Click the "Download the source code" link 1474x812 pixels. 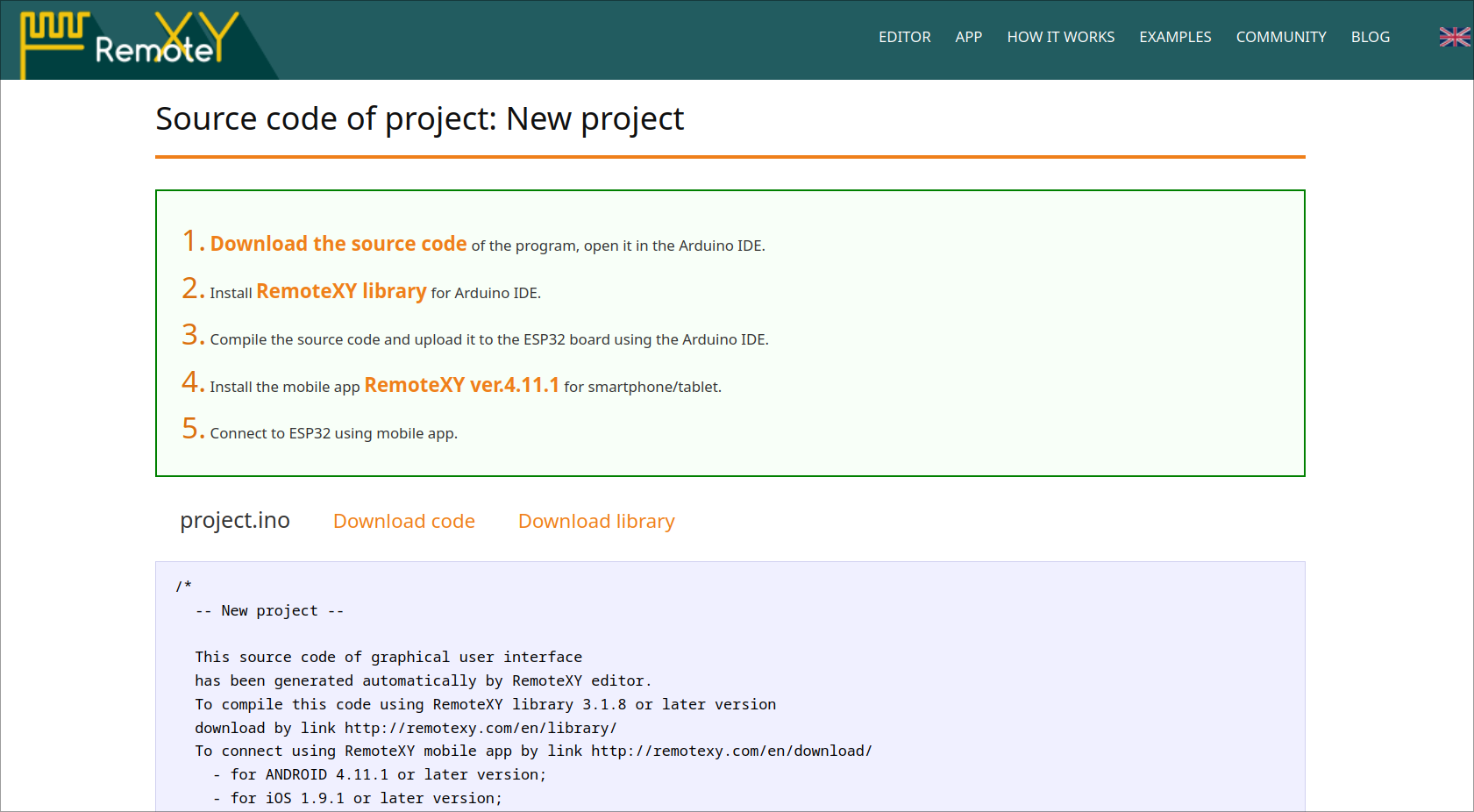(338, 244)
